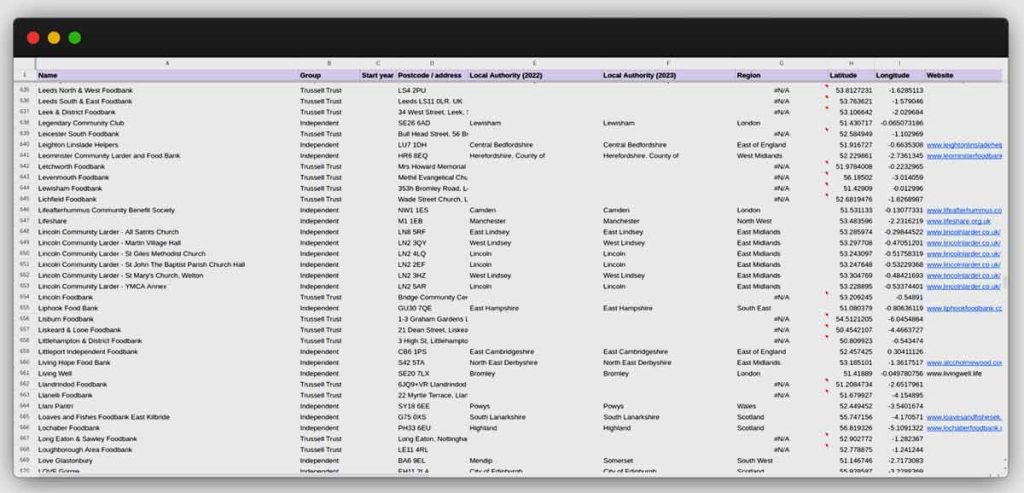Click the vertical scrollbar thumb
1024x493 pixels.
[1005, 282]
